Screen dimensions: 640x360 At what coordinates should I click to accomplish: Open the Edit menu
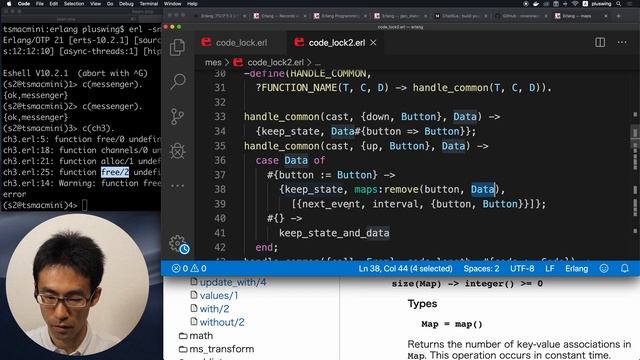tap(53, 4)
